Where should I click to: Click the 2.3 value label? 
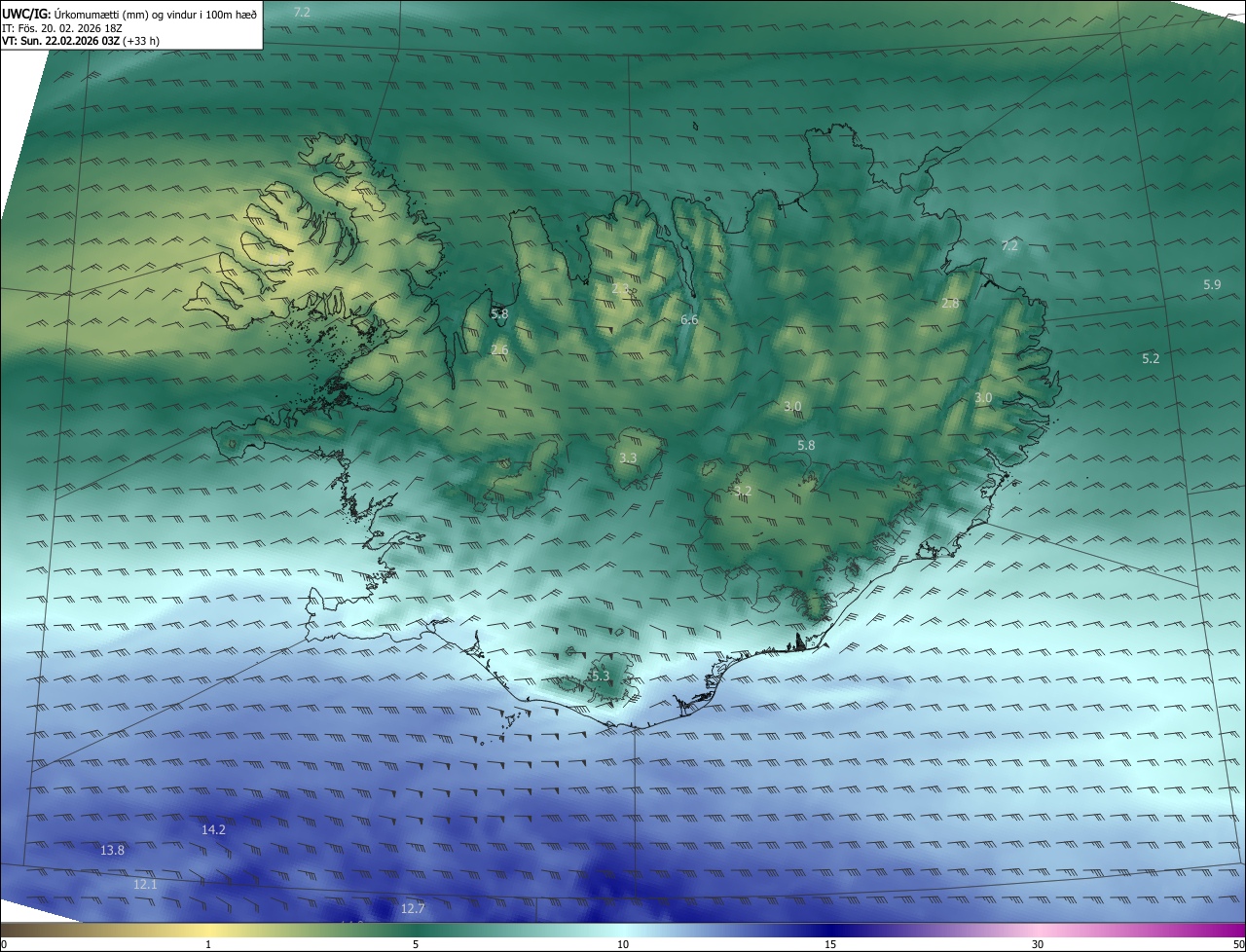(620, 288)
